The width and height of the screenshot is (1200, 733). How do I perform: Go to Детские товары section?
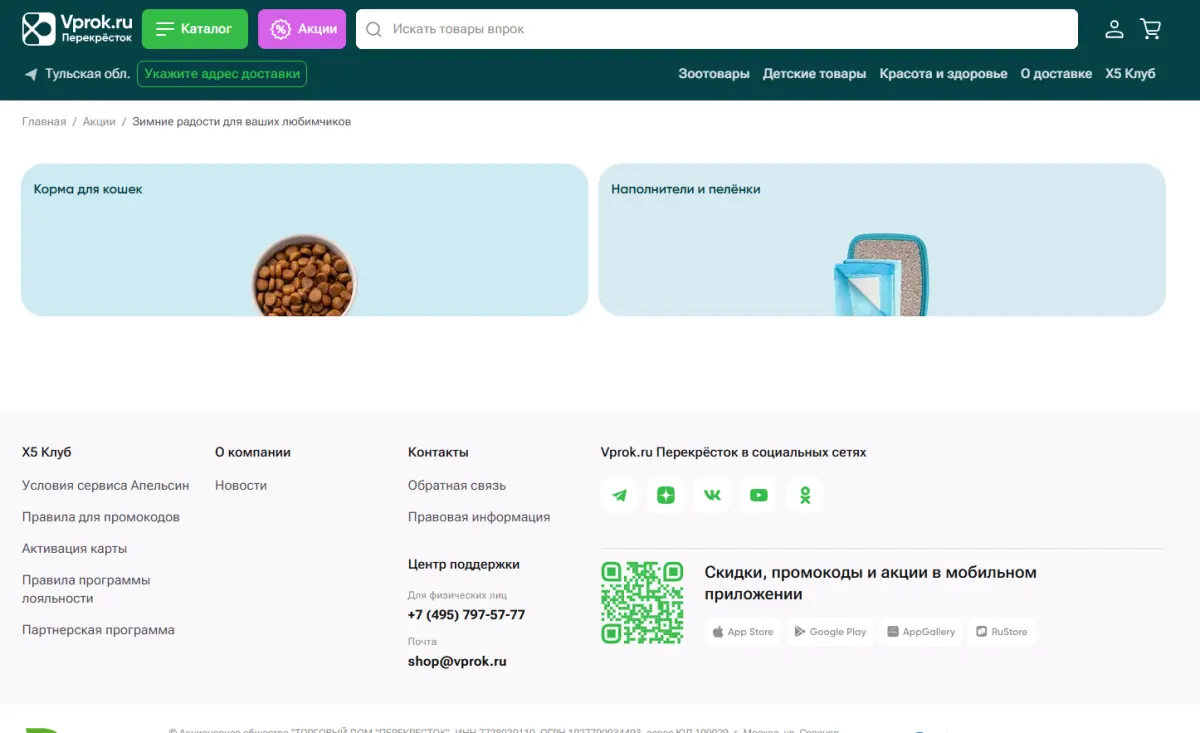point(814,74)
